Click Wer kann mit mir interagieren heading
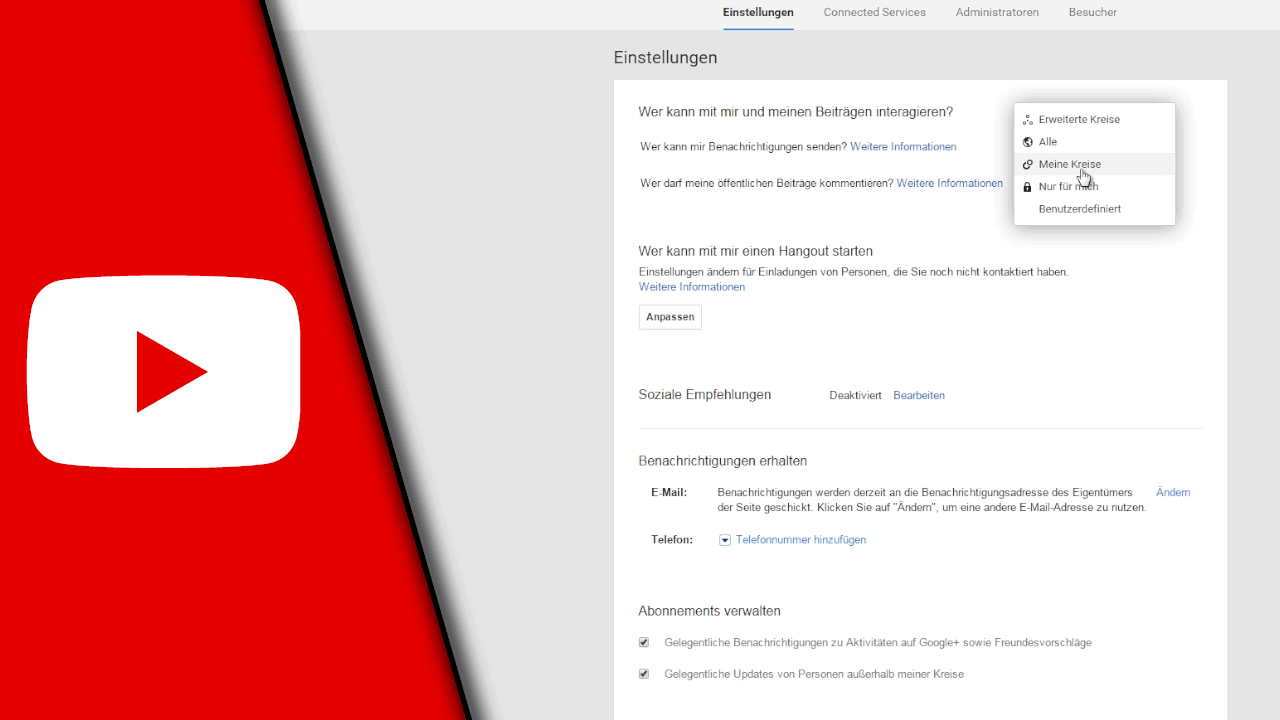 [x=796, y=112]
